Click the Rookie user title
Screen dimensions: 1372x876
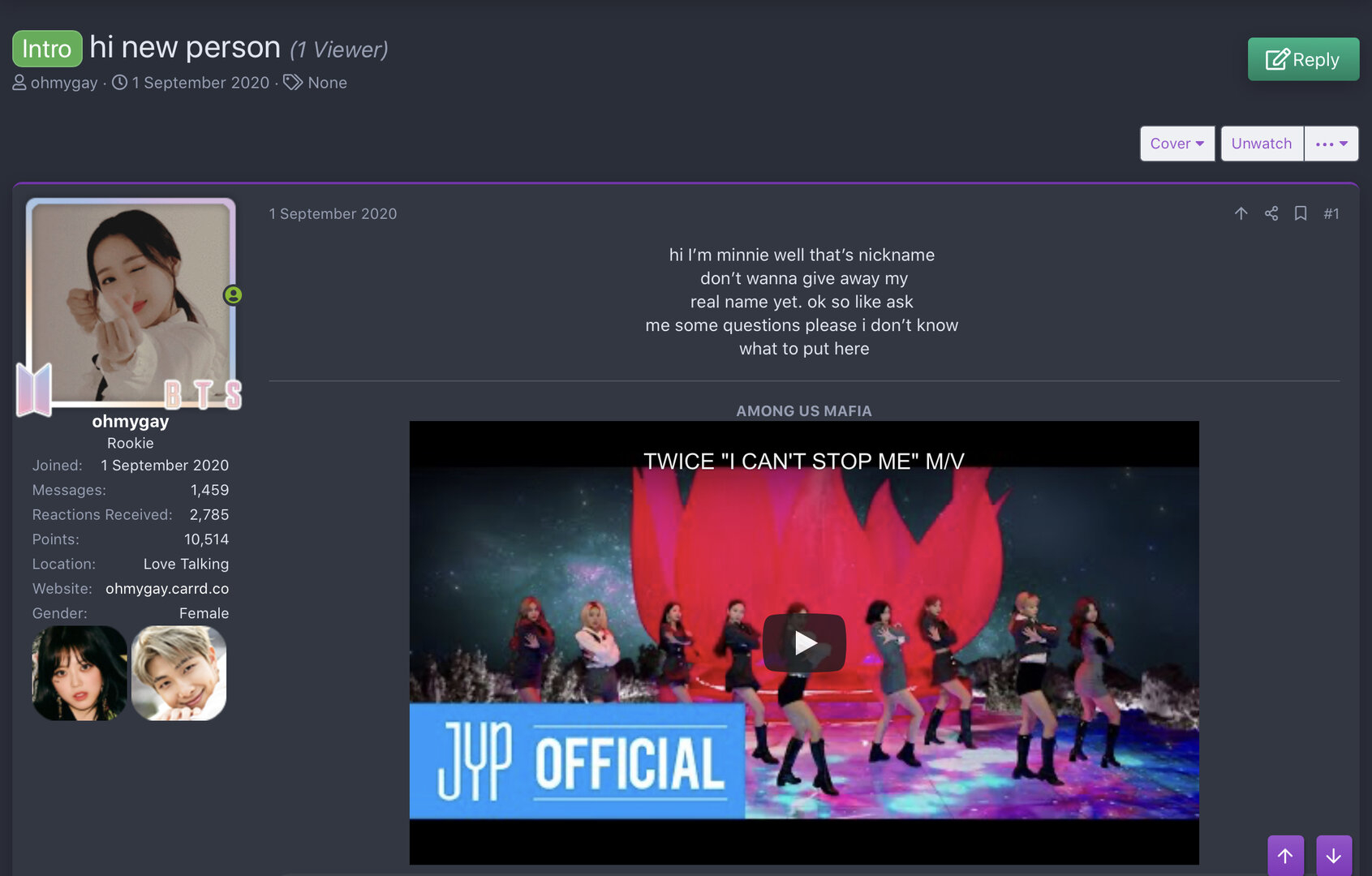tap(131, 443)
